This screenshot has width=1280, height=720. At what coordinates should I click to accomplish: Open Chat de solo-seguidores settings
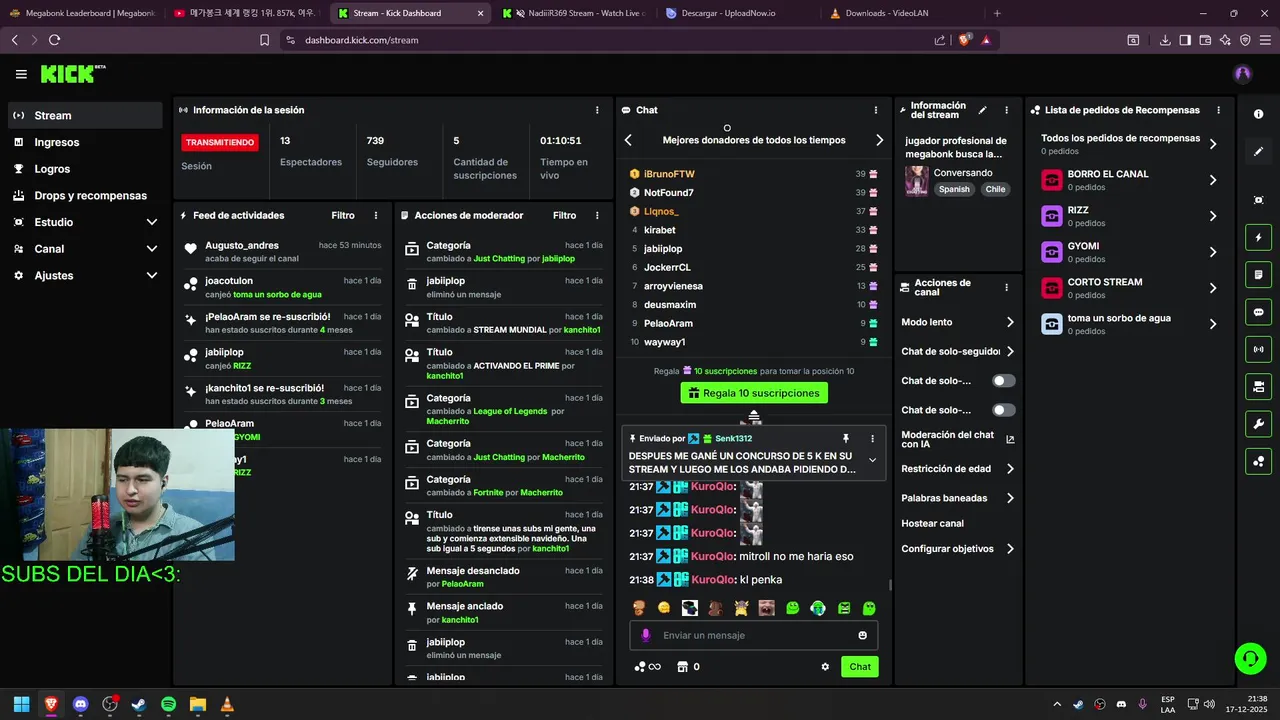pos(958,351)
